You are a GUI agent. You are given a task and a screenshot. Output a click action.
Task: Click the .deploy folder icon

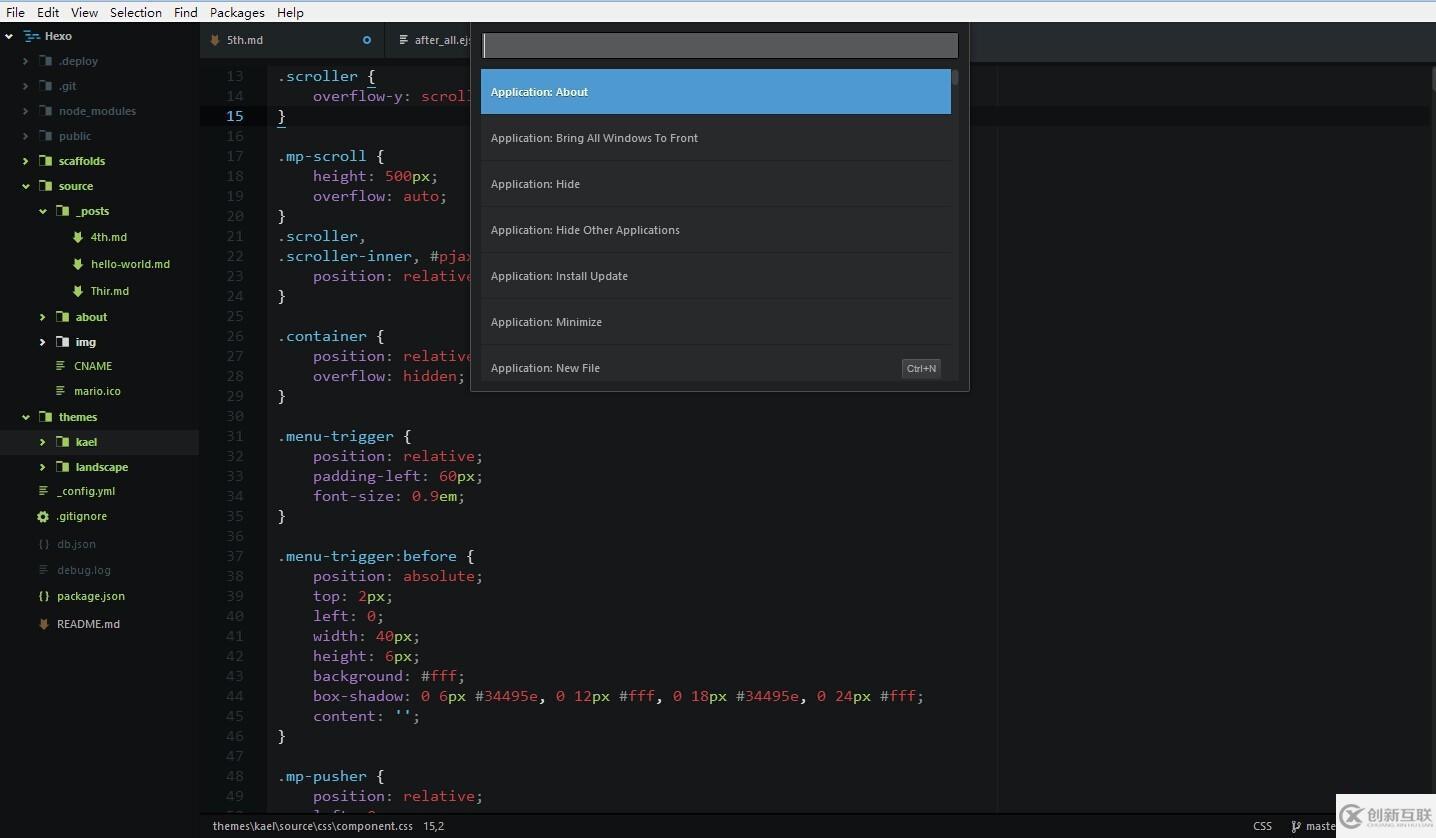[45, 61]
